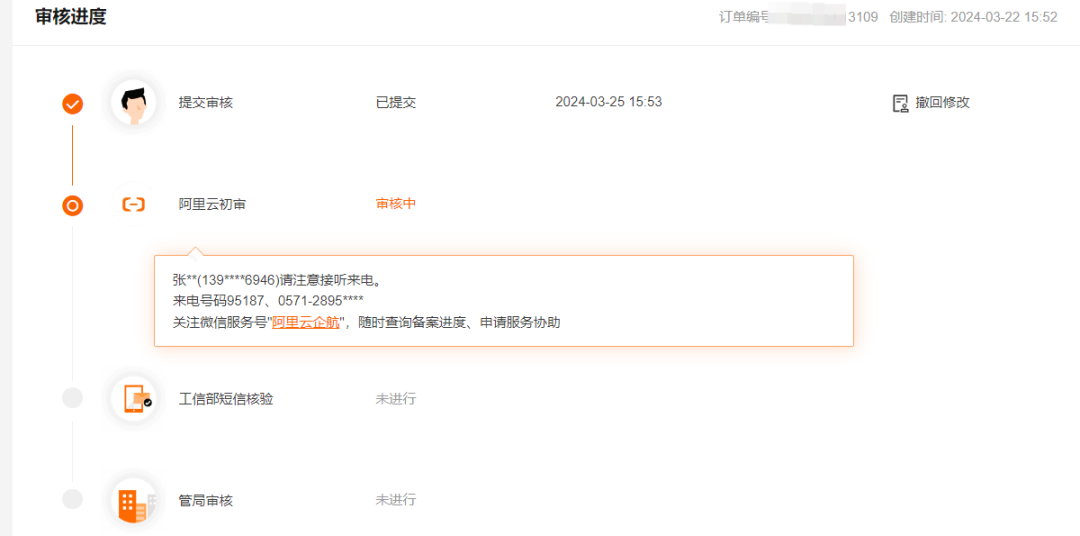Click the 撤回修改 document icon

click(900, 103)
